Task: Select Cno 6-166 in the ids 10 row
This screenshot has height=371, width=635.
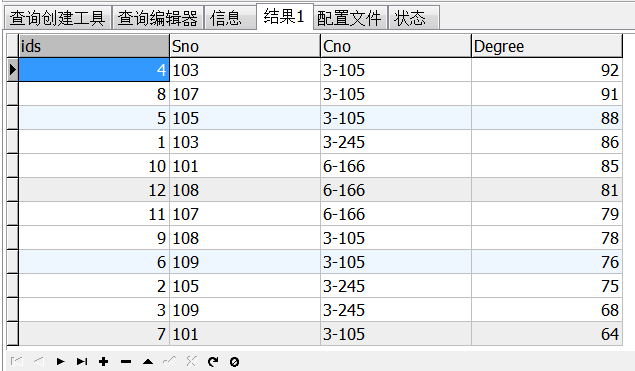Action: [x=396, y=166]
